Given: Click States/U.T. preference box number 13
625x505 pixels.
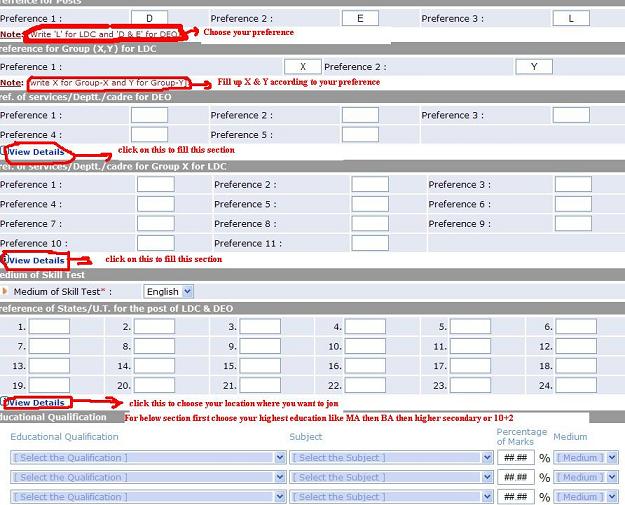Looking at the screenshot, I should (49, 365).
